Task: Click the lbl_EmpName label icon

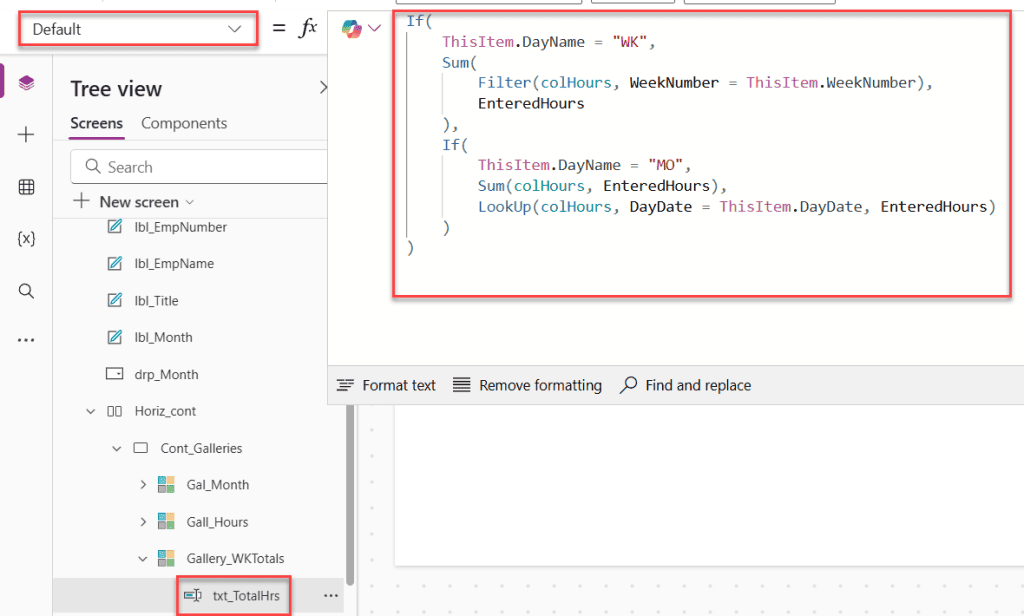Action: coord(115,263)
